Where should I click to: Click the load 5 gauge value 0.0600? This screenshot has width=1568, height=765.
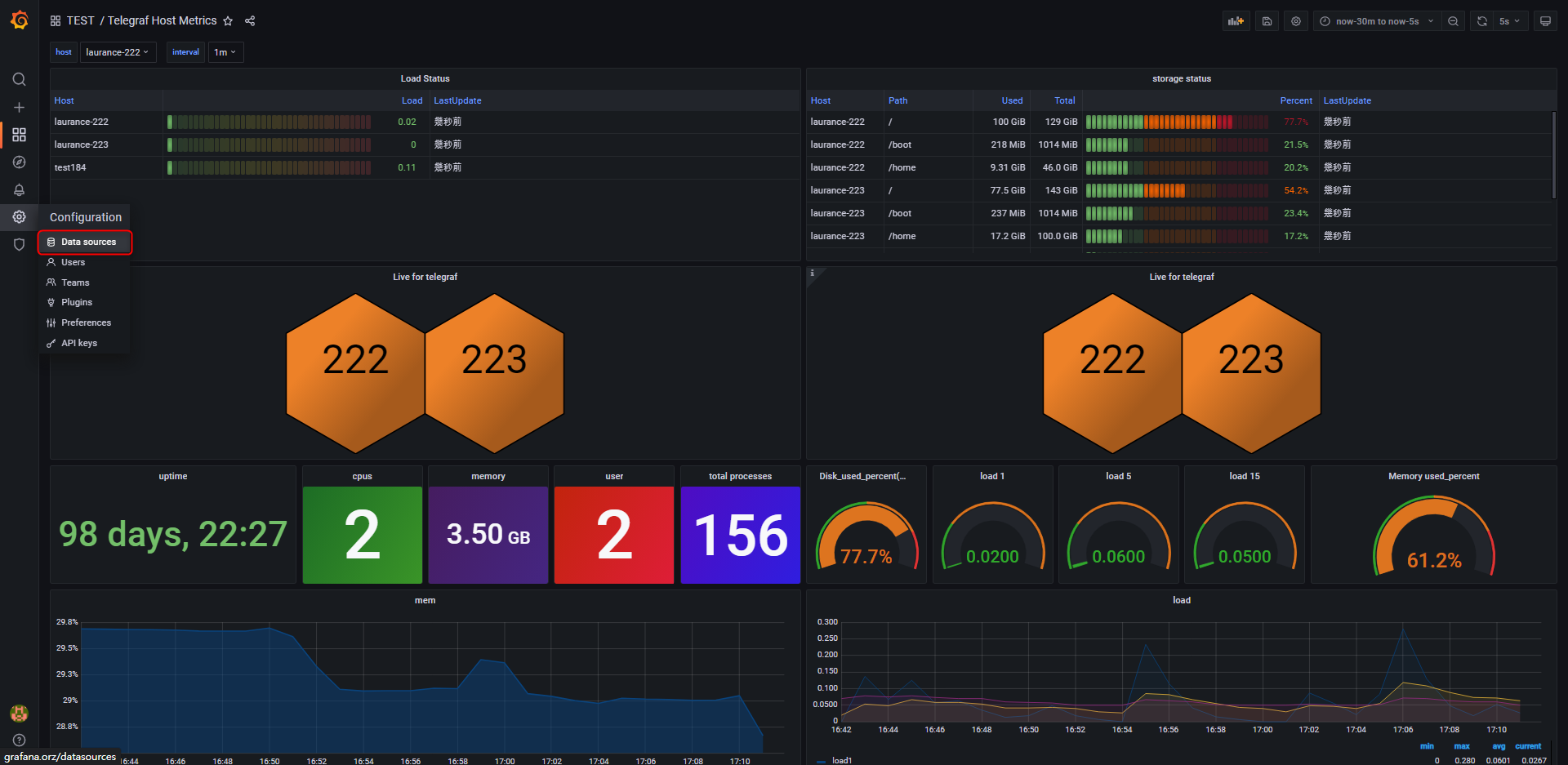(x=1118, y=556)
